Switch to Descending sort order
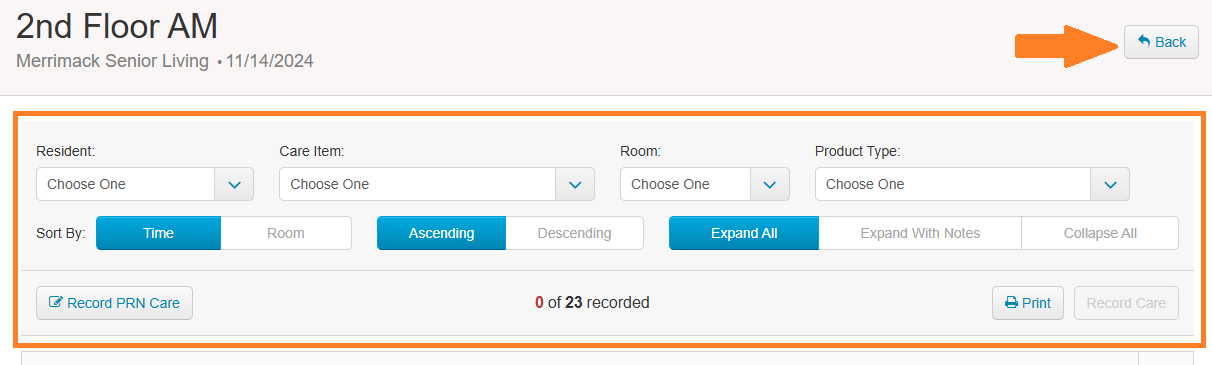The height and width of the screenshot is (365, 1212). pyautogui.click(x=574, y=233)
